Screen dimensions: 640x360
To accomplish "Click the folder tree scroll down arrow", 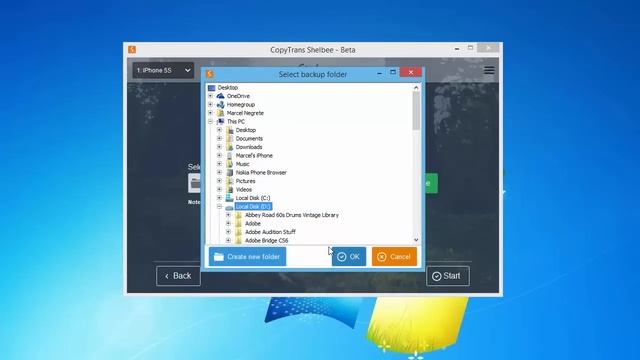I will [416, 240].
